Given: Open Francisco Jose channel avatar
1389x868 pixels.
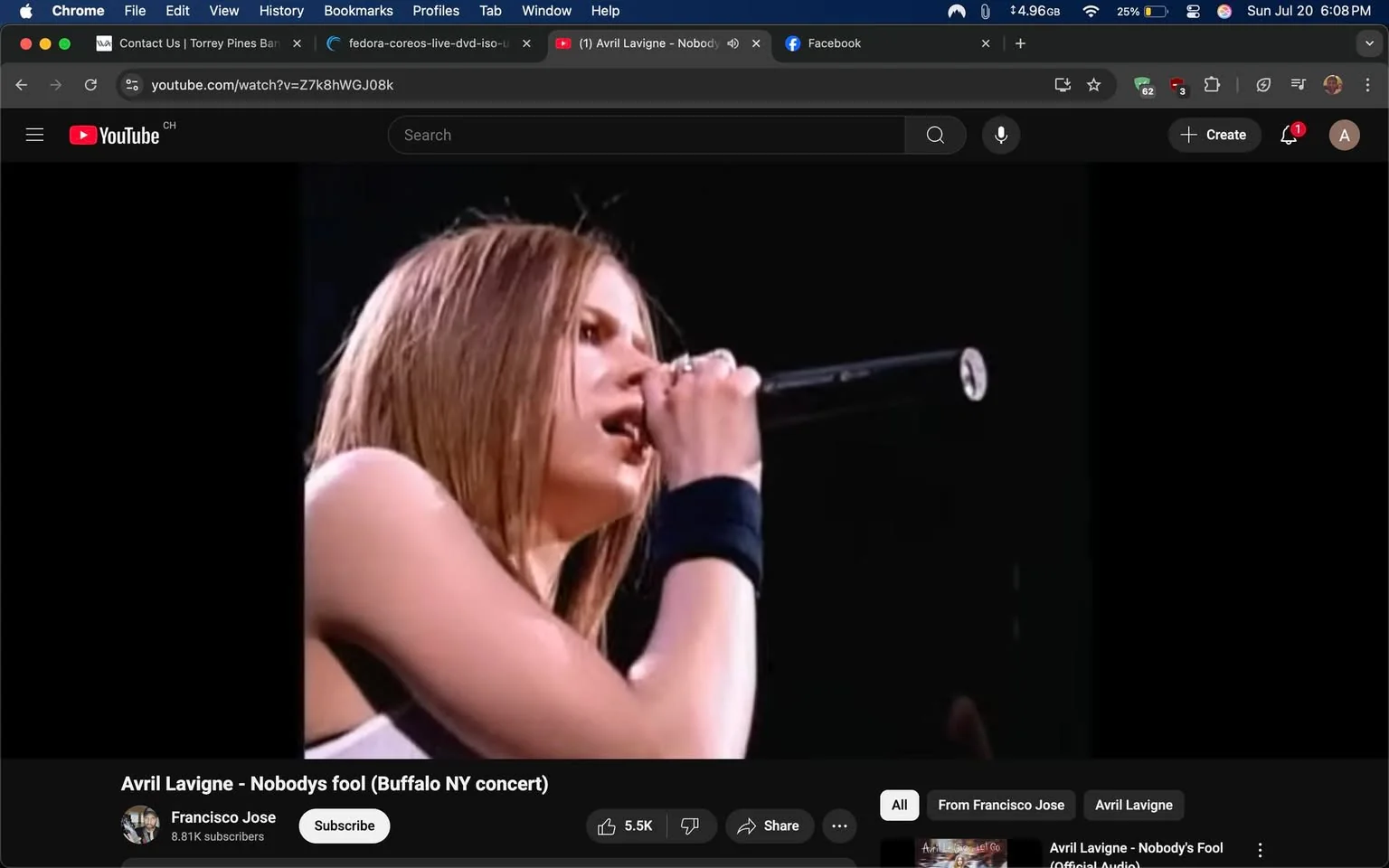Looking at the screenshot, I should coord(140,825).
